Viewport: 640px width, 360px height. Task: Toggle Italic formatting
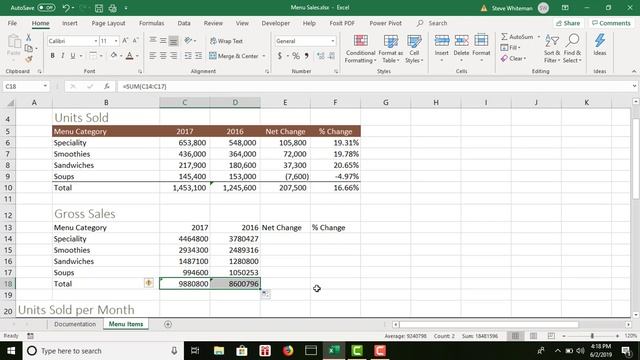pyautogui.click(x=62, y=56)
